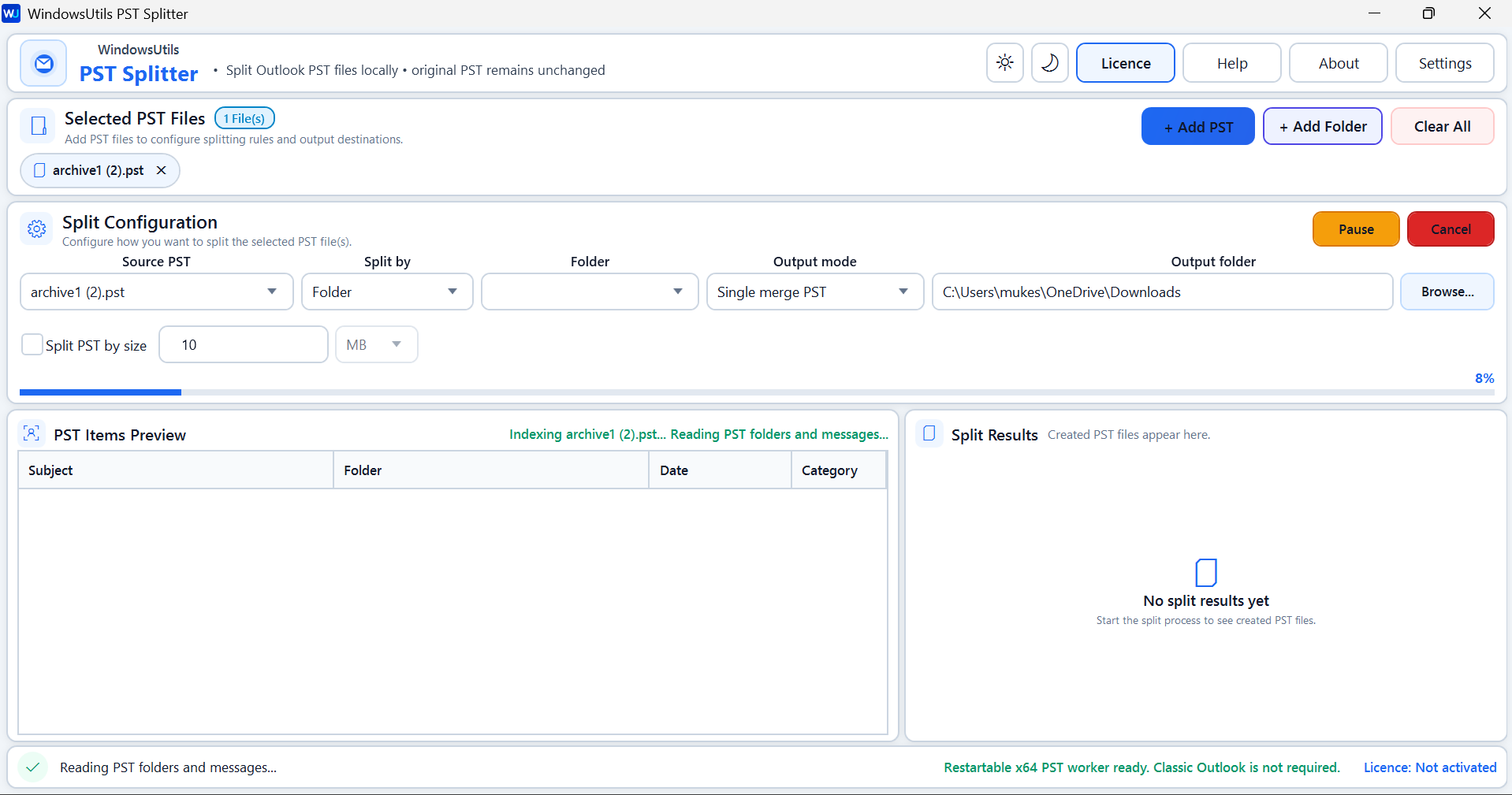Click the + Add Folder button
The height and width of the screenshot is (795, 1512).
click(x=1323, y=126)
